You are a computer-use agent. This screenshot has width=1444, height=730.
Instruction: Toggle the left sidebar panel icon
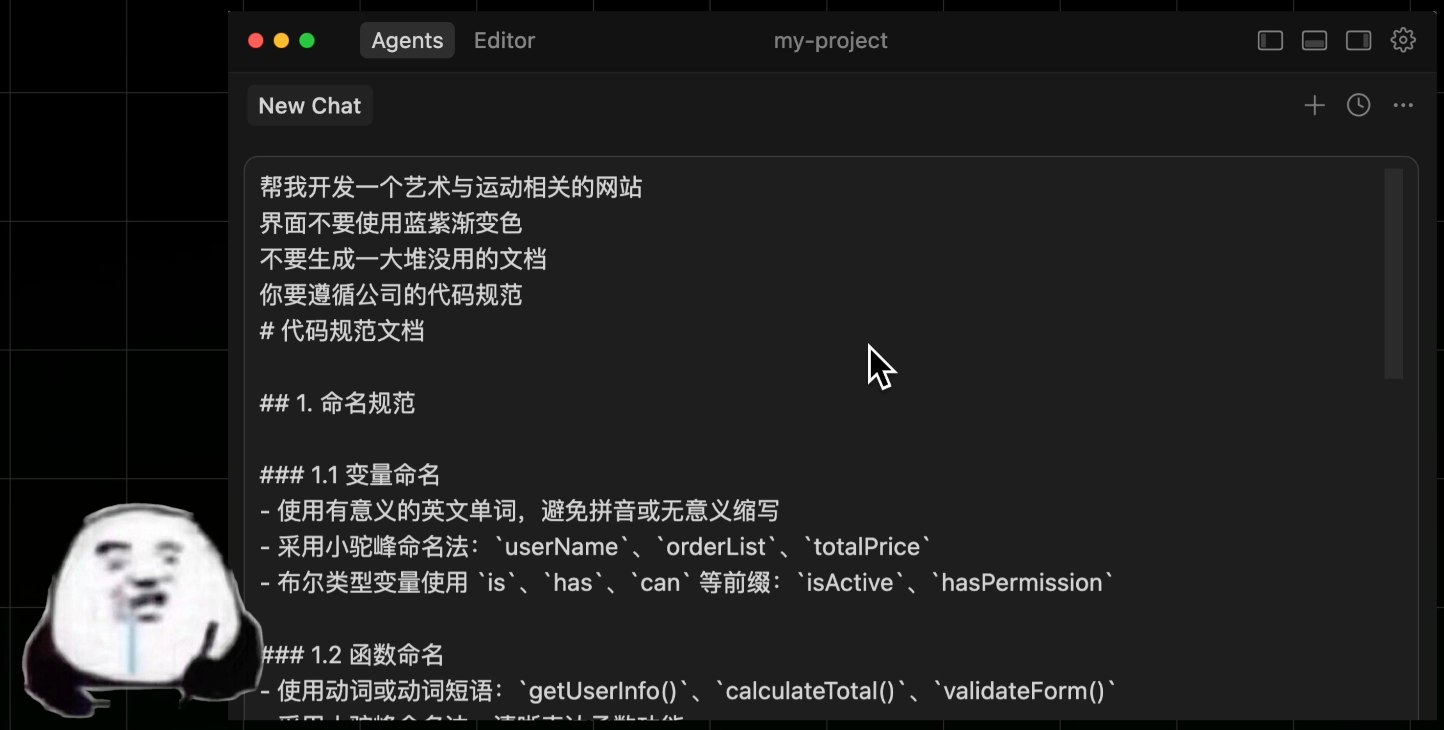click(x=1270, y=40)
